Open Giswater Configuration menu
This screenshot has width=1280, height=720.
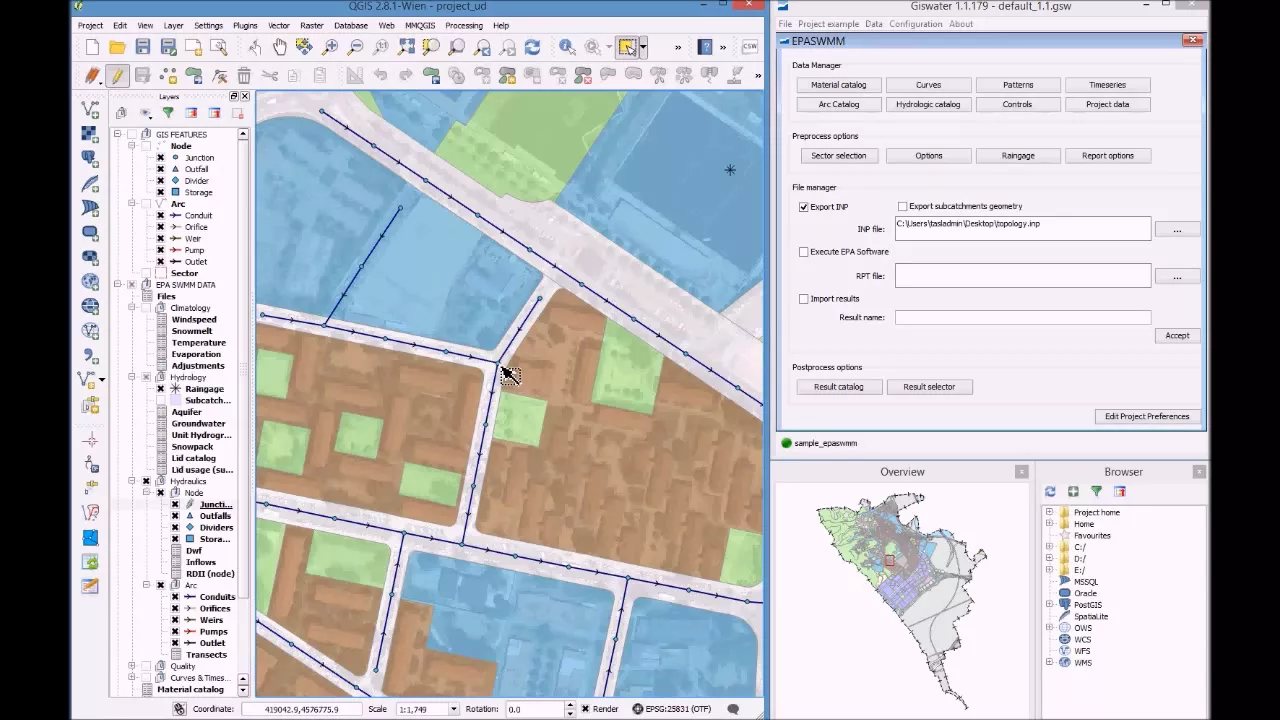tap(916, 24)
